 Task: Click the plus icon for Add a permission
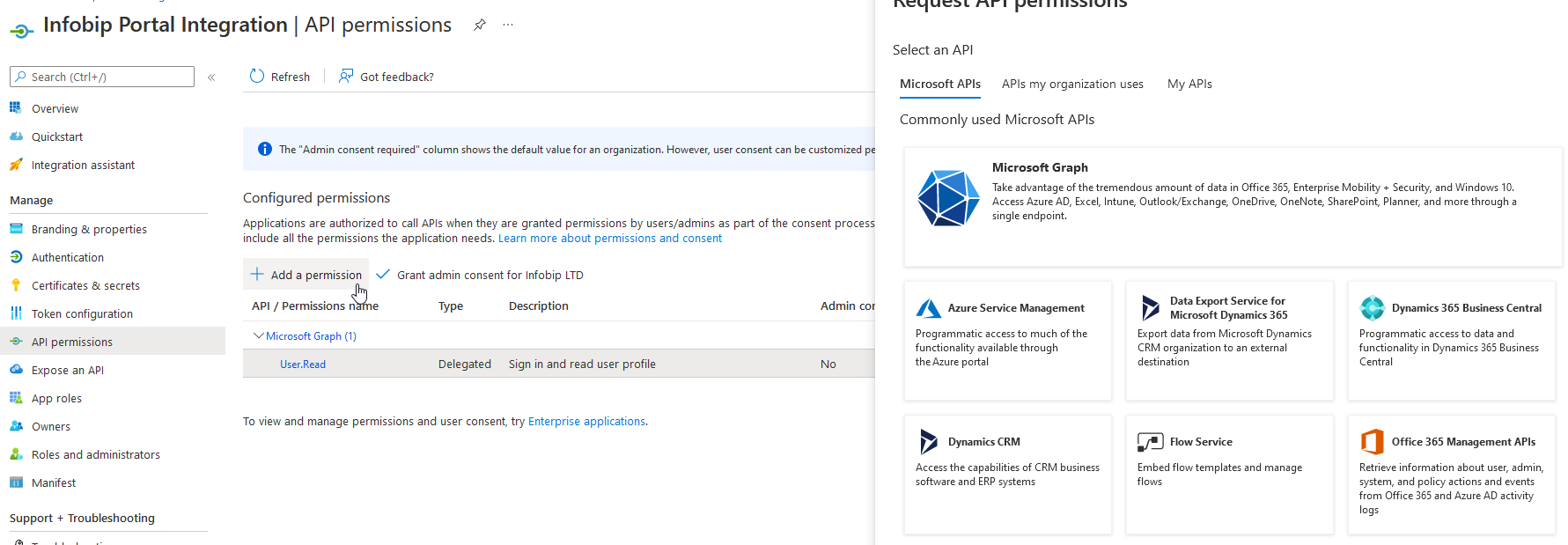(x=257, y=275)
